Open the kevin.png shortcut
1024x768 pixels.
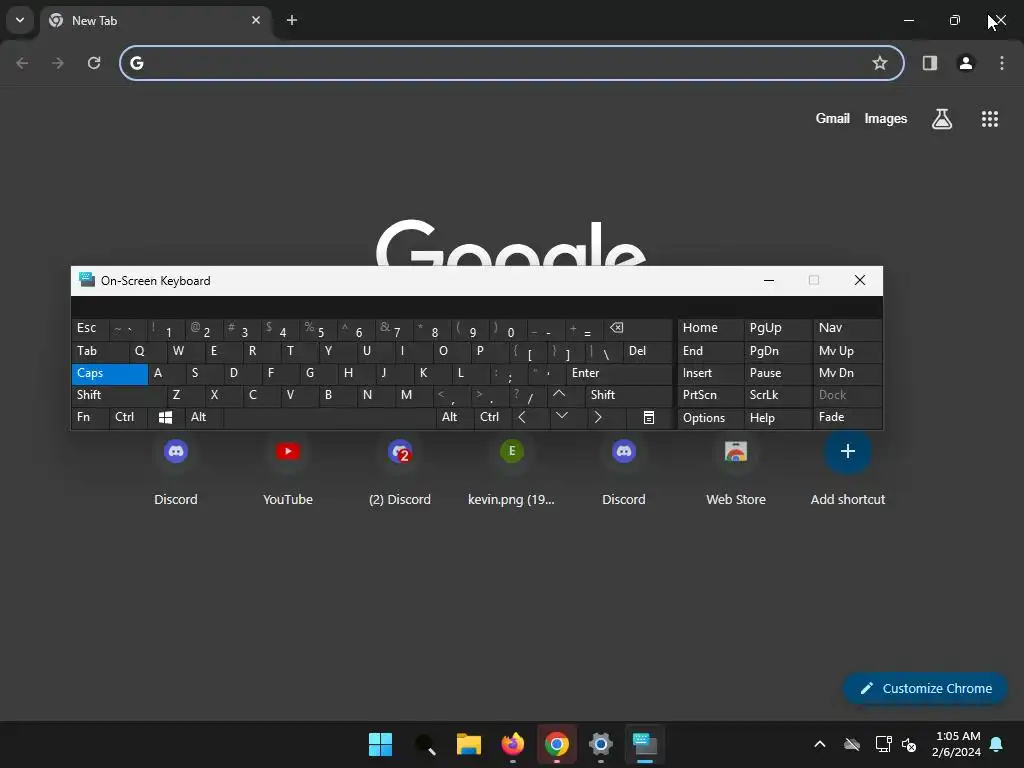click(511, 470)
